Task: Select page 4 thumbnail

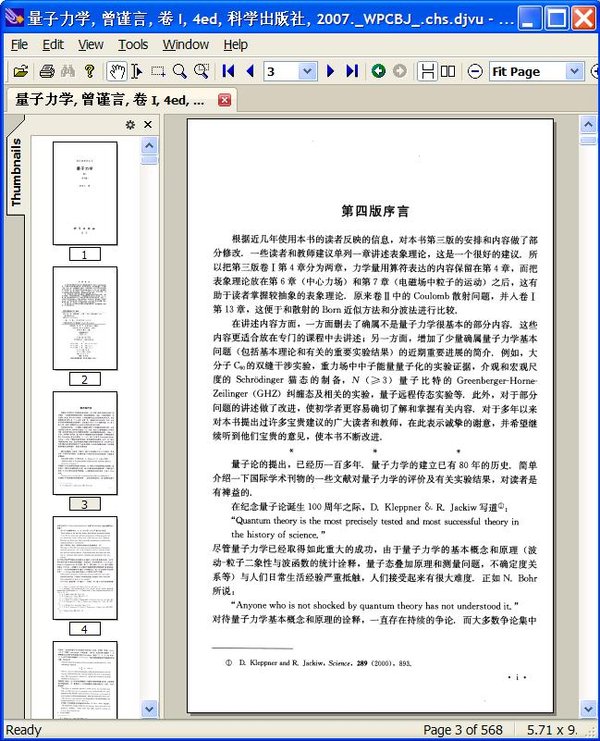Action: point(85,568)
